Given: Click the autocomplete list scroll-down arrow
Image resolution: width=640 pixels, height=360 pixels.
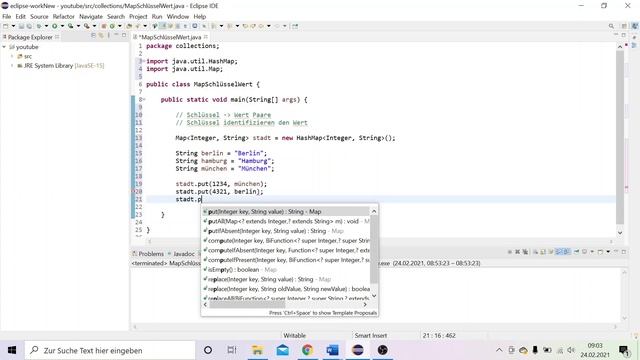Looking at the screenshot, I should (x=374, y=296).
